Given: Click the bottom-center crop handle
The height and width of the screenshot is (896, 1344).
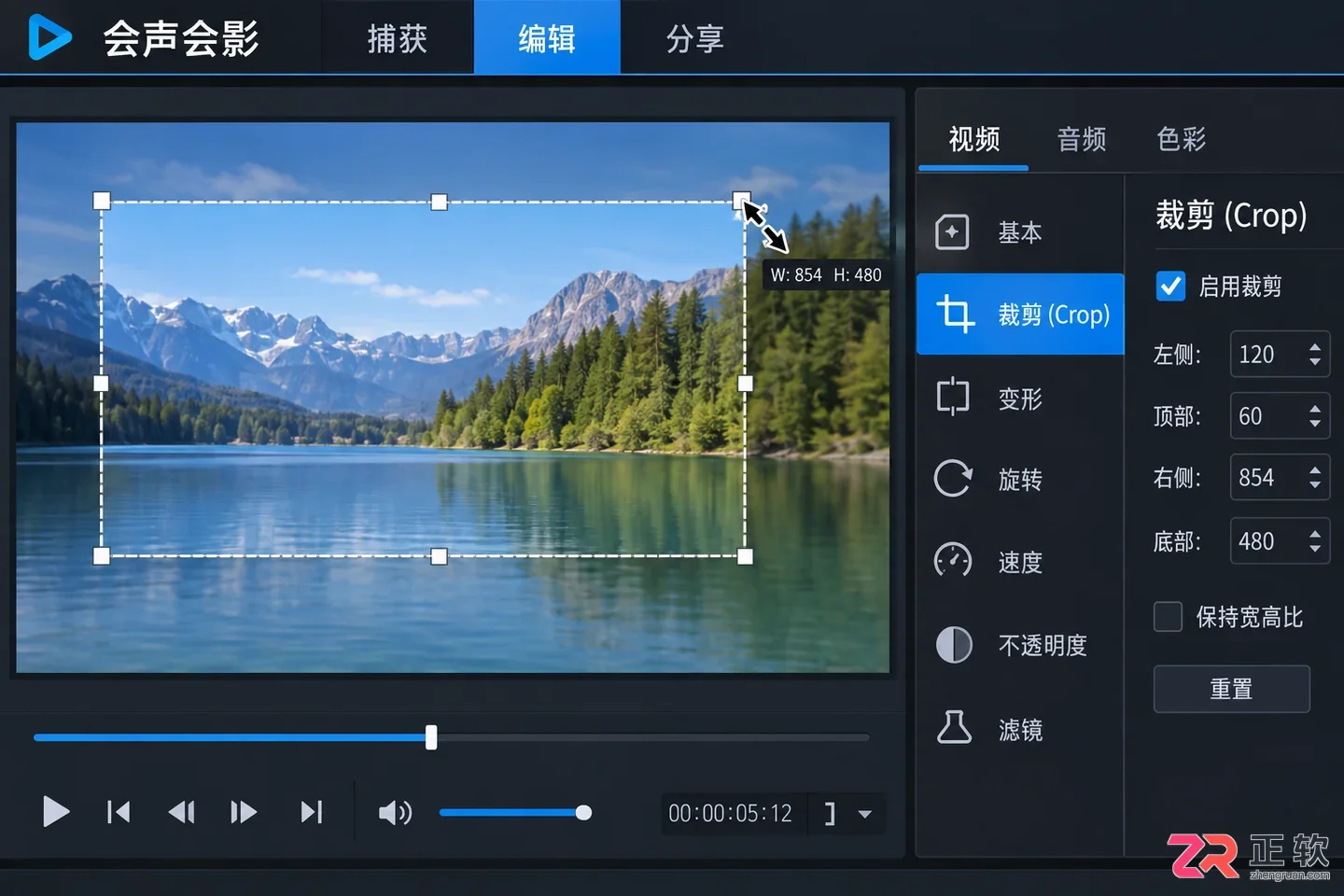Looking at the screenshot, I should pyautogui.click(x=439, y=556).
